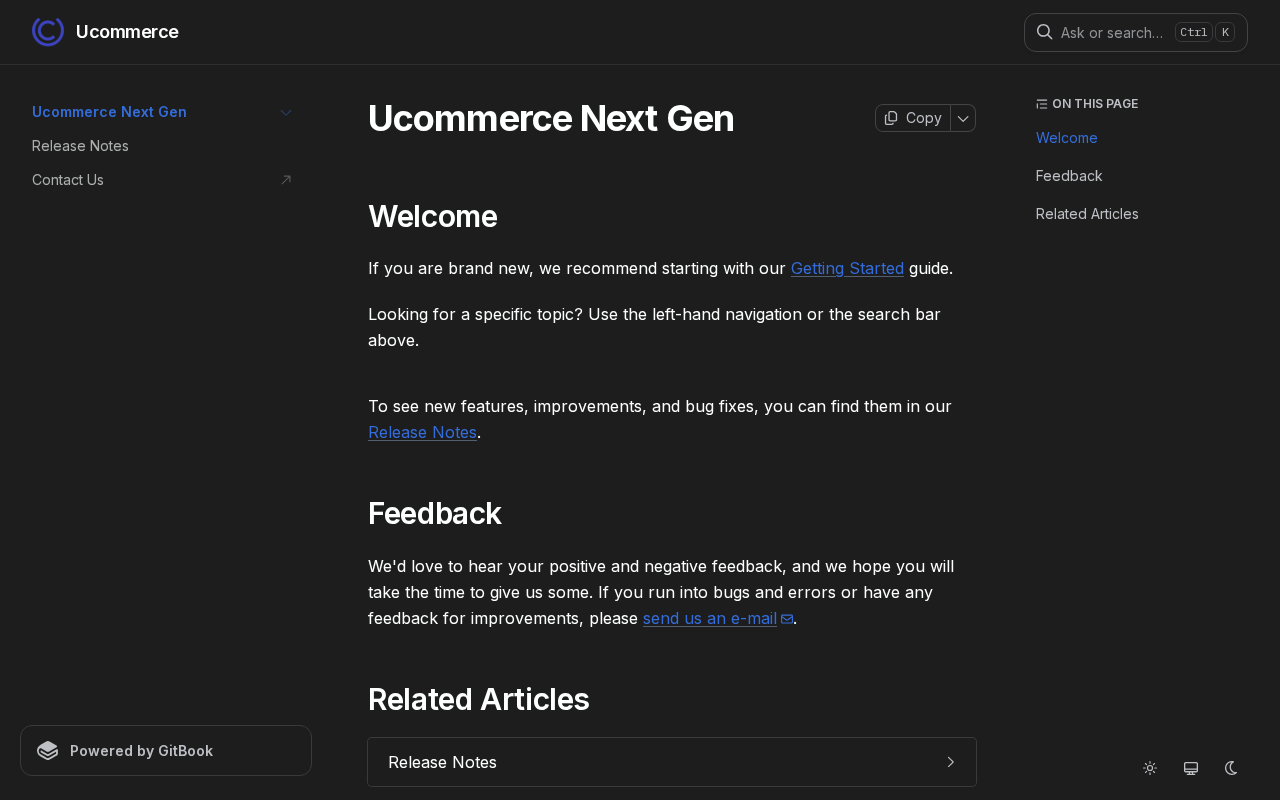Click the search magnifier icon
Image resolution: width=1280 pixels, height=800 pixels.
pos(1044,32)
